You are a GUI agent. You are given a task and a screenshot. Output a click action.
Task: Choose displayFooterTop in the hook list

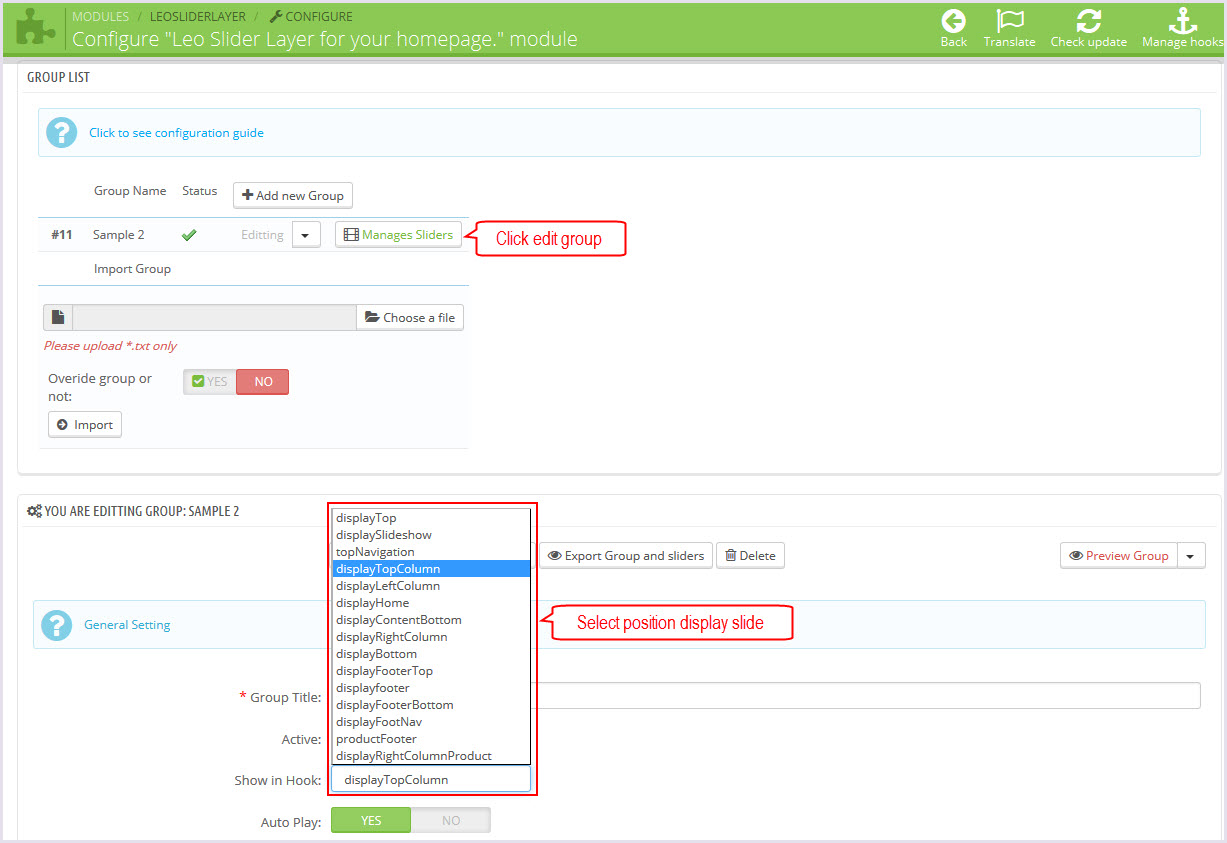click(384, 671)
